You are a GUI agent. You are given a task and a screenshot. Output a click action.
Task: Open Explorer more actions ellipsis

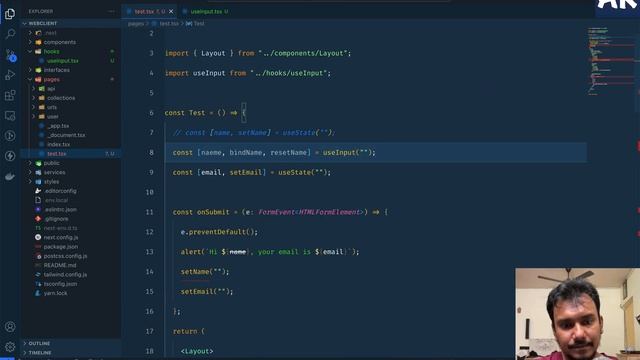(111, 11)
